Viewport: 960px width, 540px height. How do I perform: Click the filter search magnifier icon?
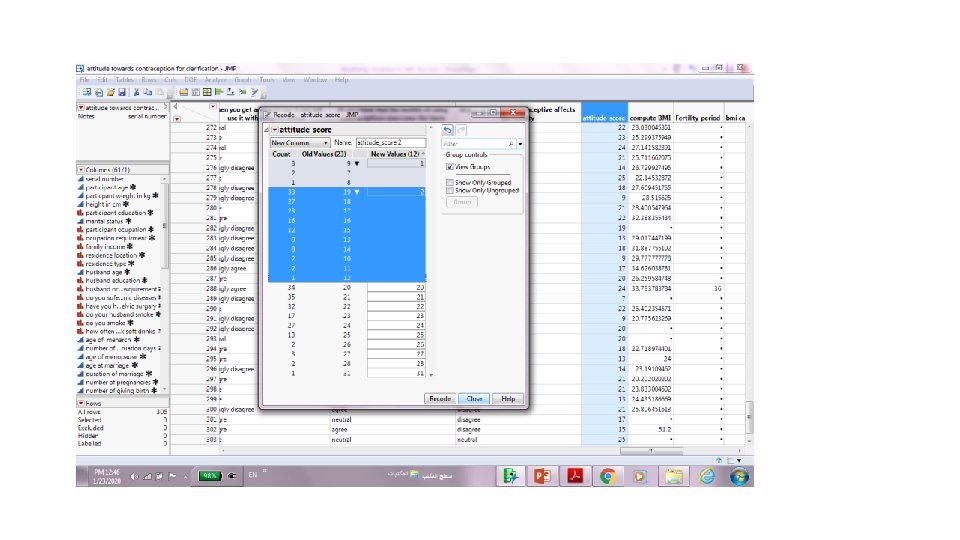(x=511, y=143)
